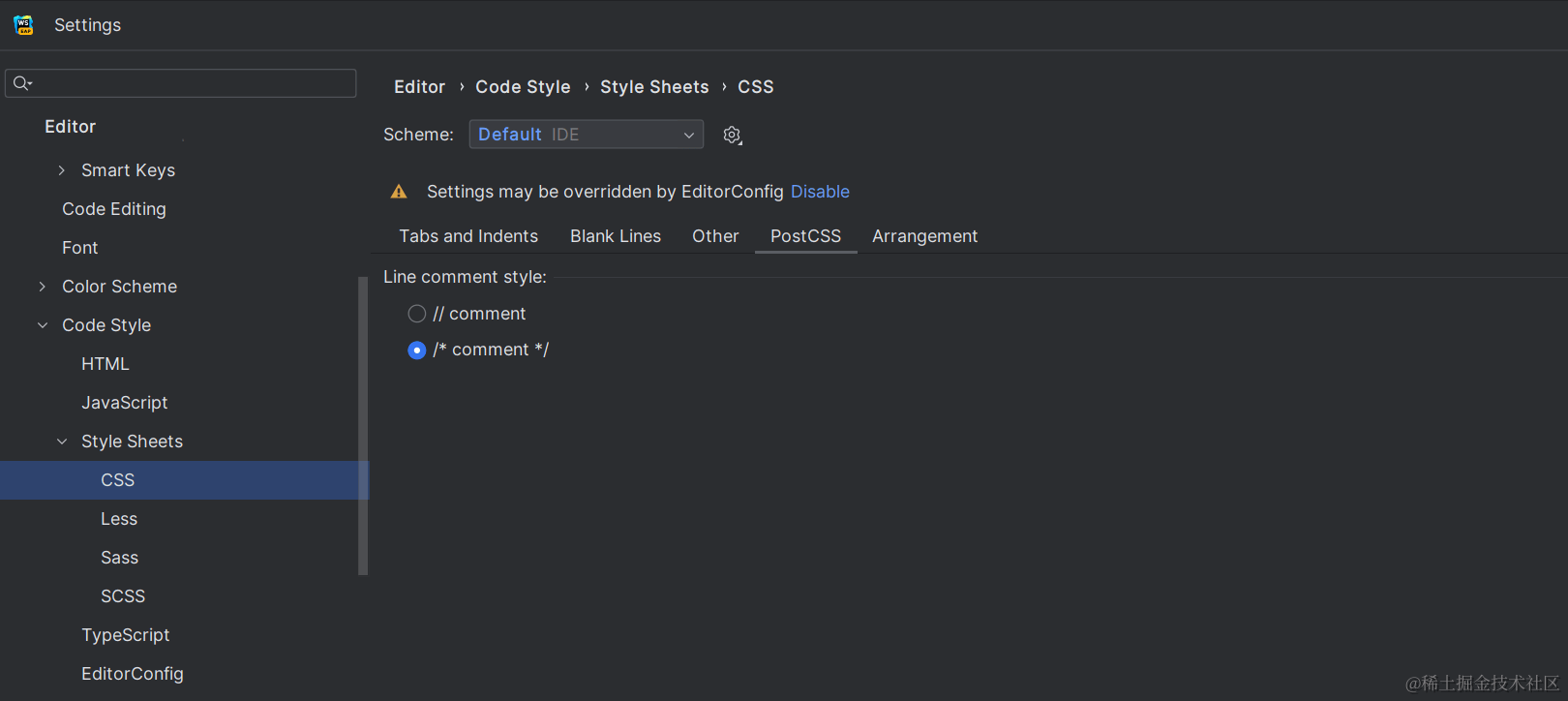The width and height of the screenshot is (1568, 701).
Task: Open JavaScript code style settings
Action: (124, 403)
